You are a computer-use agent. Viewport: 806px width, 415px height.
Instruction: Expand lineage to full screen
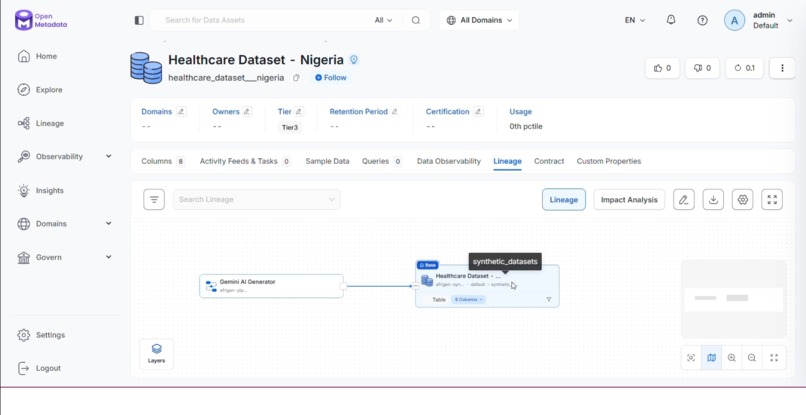pyautogui.click(x=772, y=200)
